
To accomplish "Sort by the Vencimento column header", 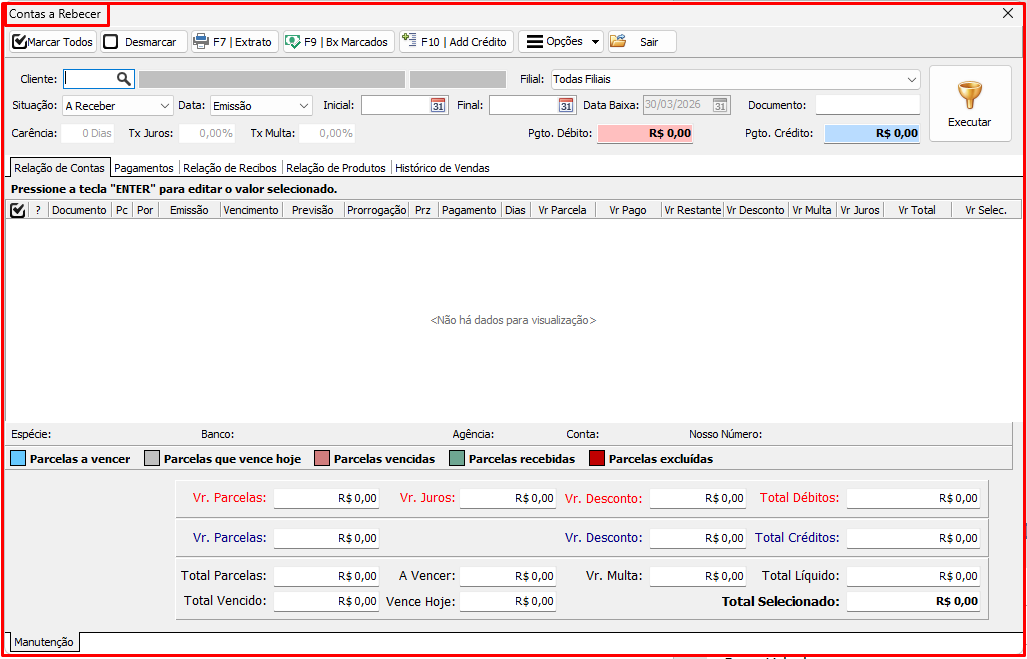I will coord(251,210).
